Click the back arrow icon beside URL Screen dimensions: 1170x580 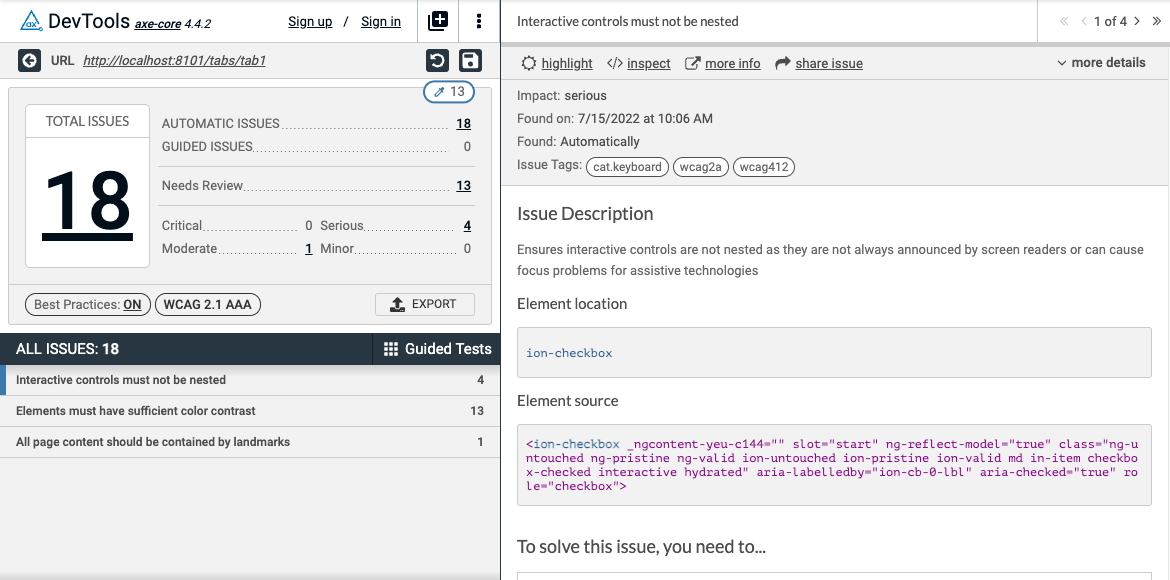[x=29, y=61]
